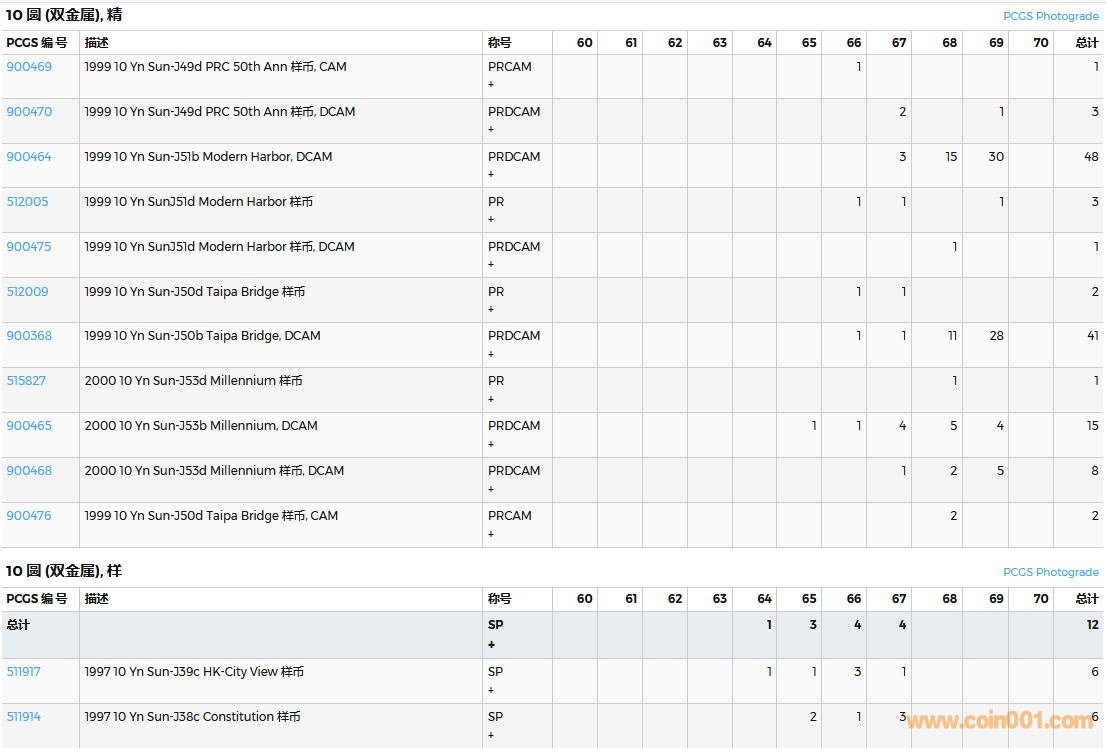Click the 描述 column header in top table
The width and height of the screenshot is (1106, 748).
(x=97, y=42)
